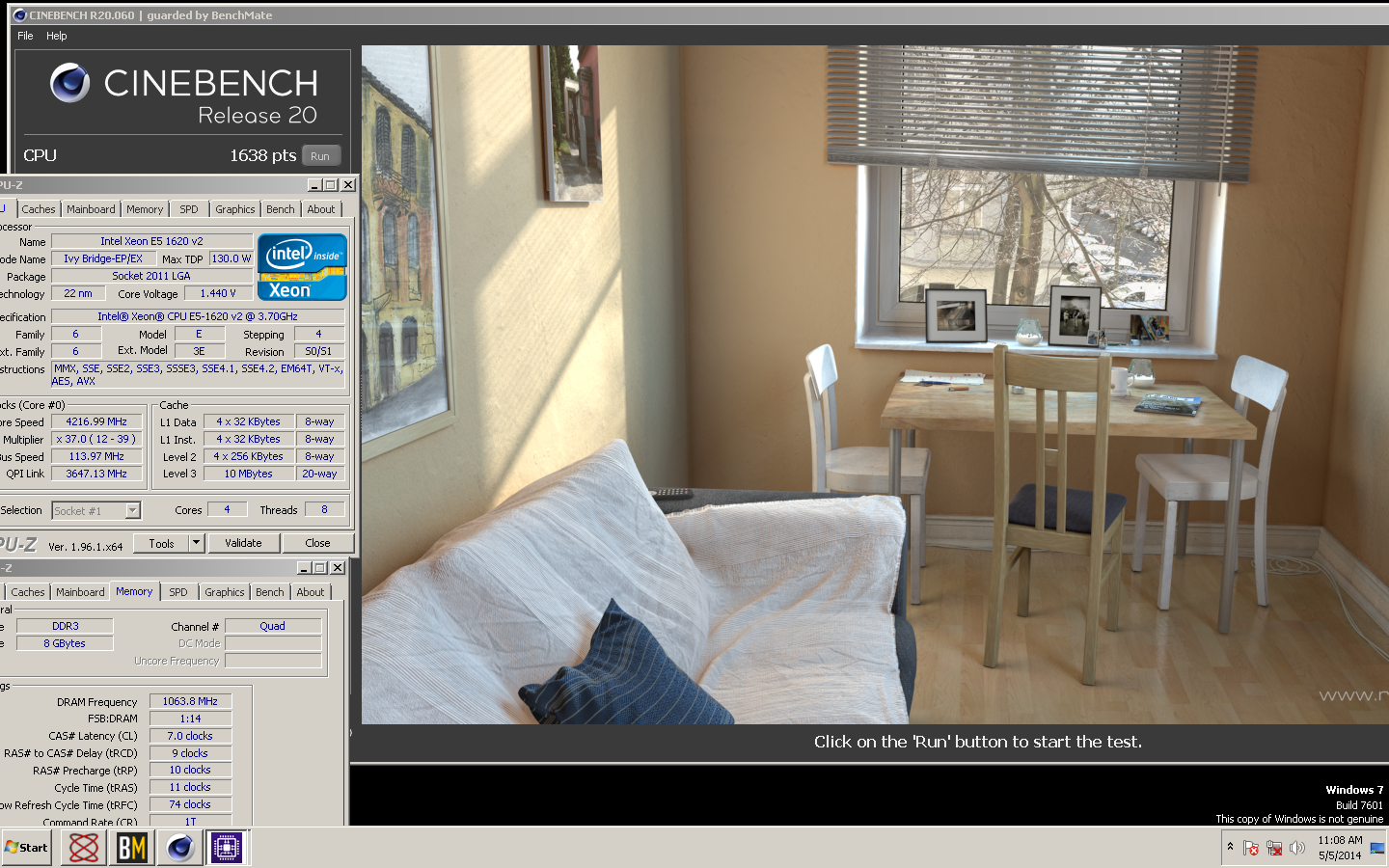Click the core speed value '4216.99 MHz'
Screen dimensions: 1389x868
[x=96, y=421]
